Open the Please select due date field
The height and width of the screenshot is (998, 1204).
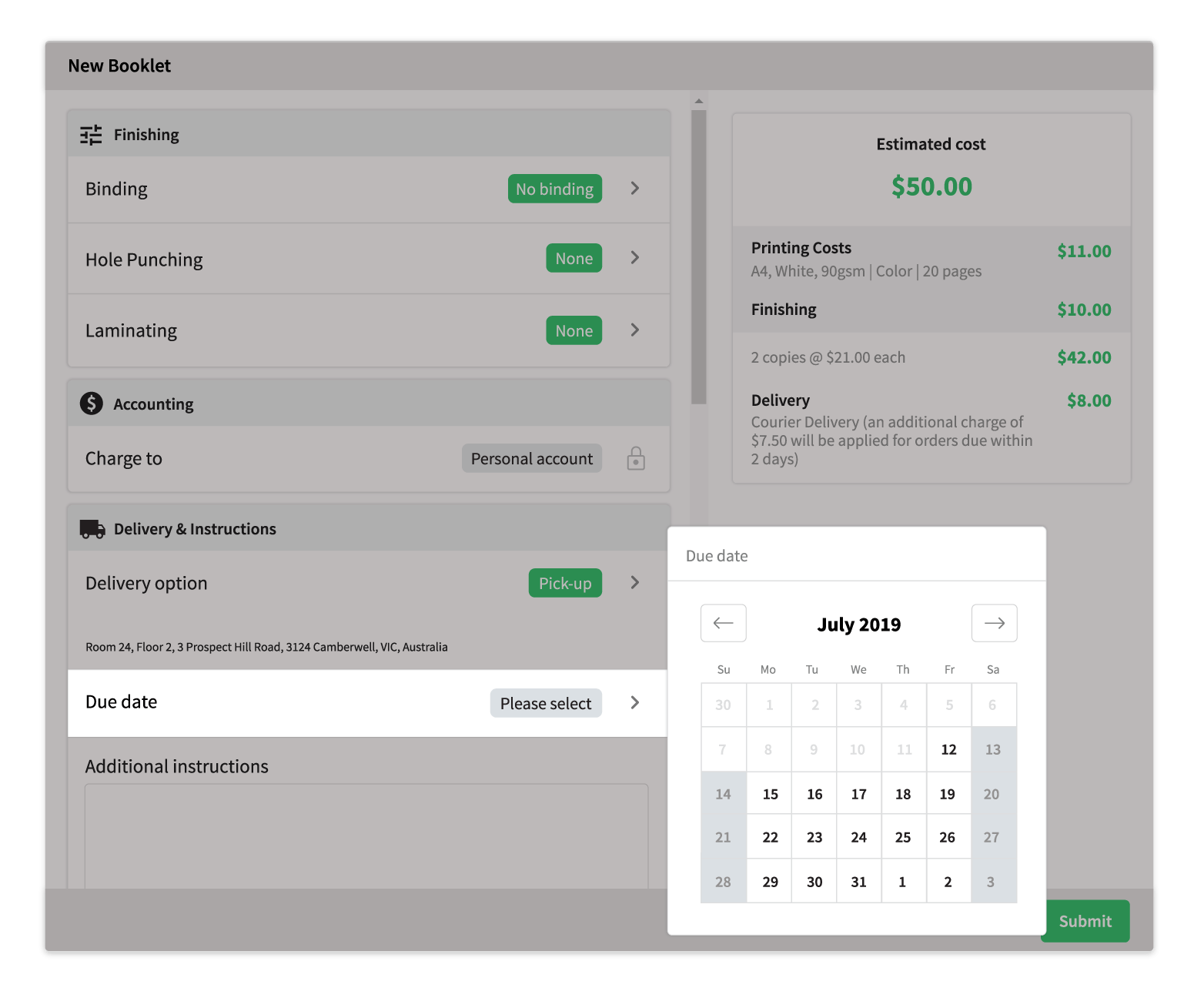coord(546,703)
